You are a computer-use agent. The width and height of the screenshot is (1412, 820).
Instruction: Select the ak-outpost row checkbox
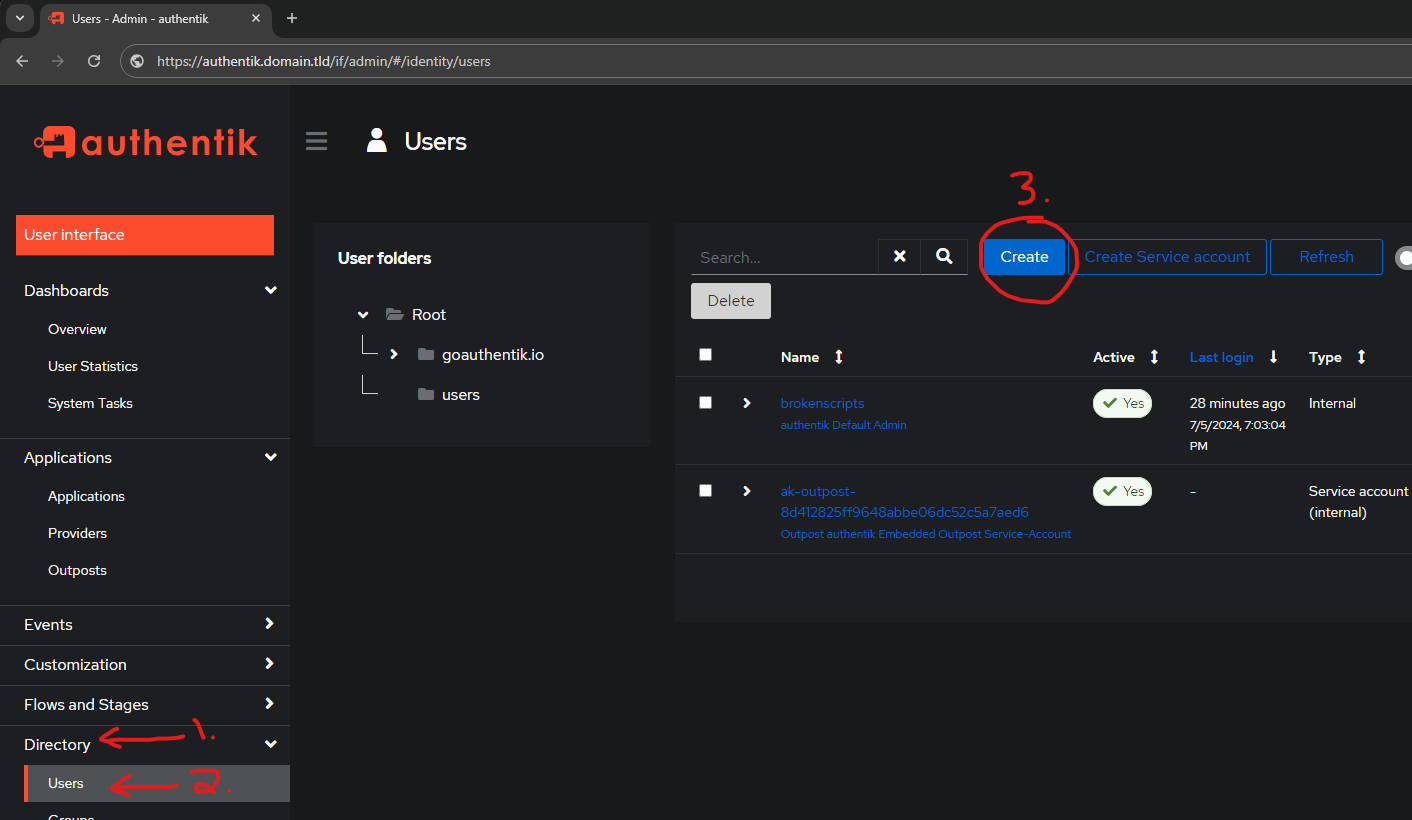[x=705, y=490]
